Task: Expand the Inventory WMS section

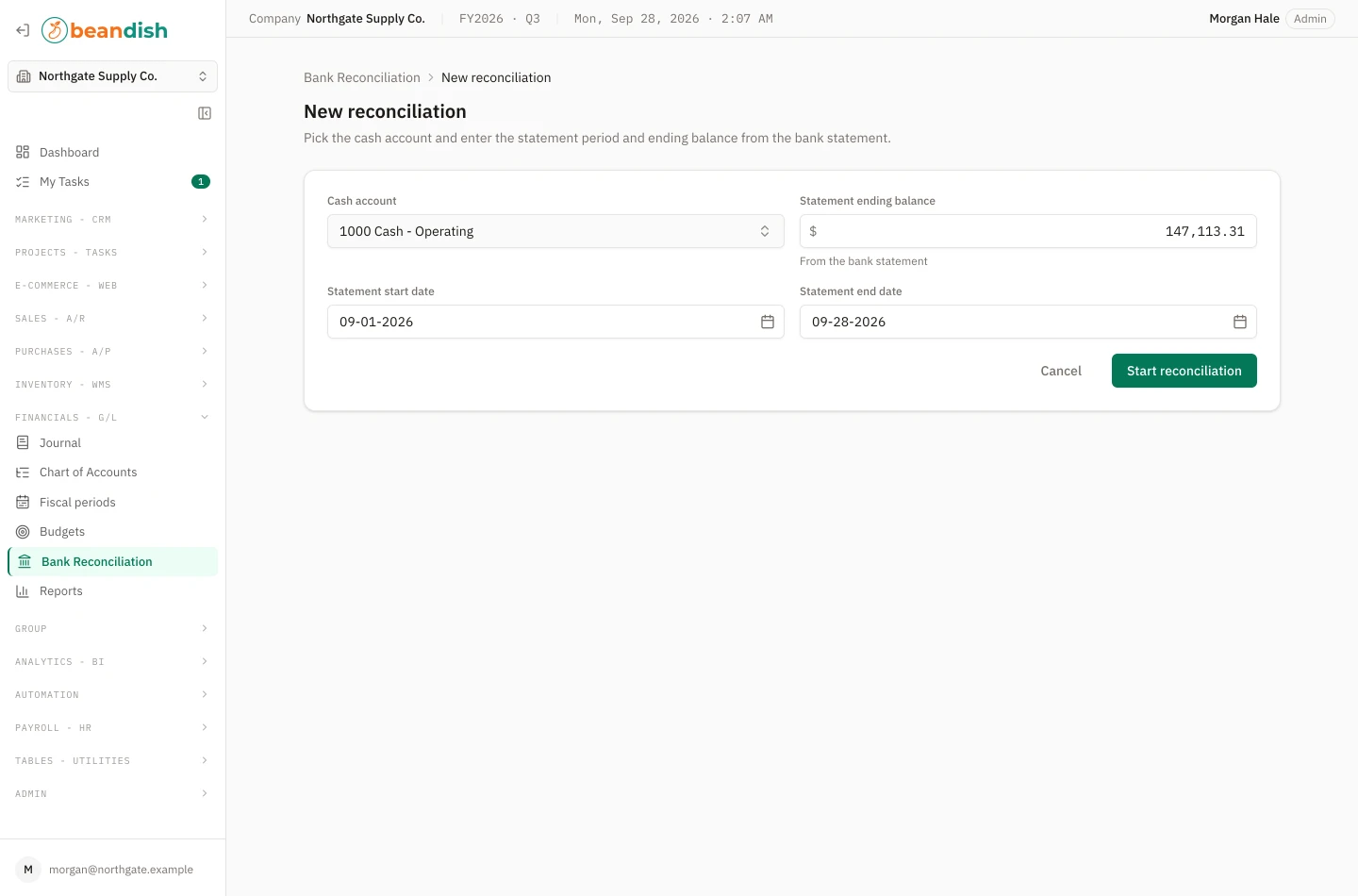Action: click(x=112, y=385)
